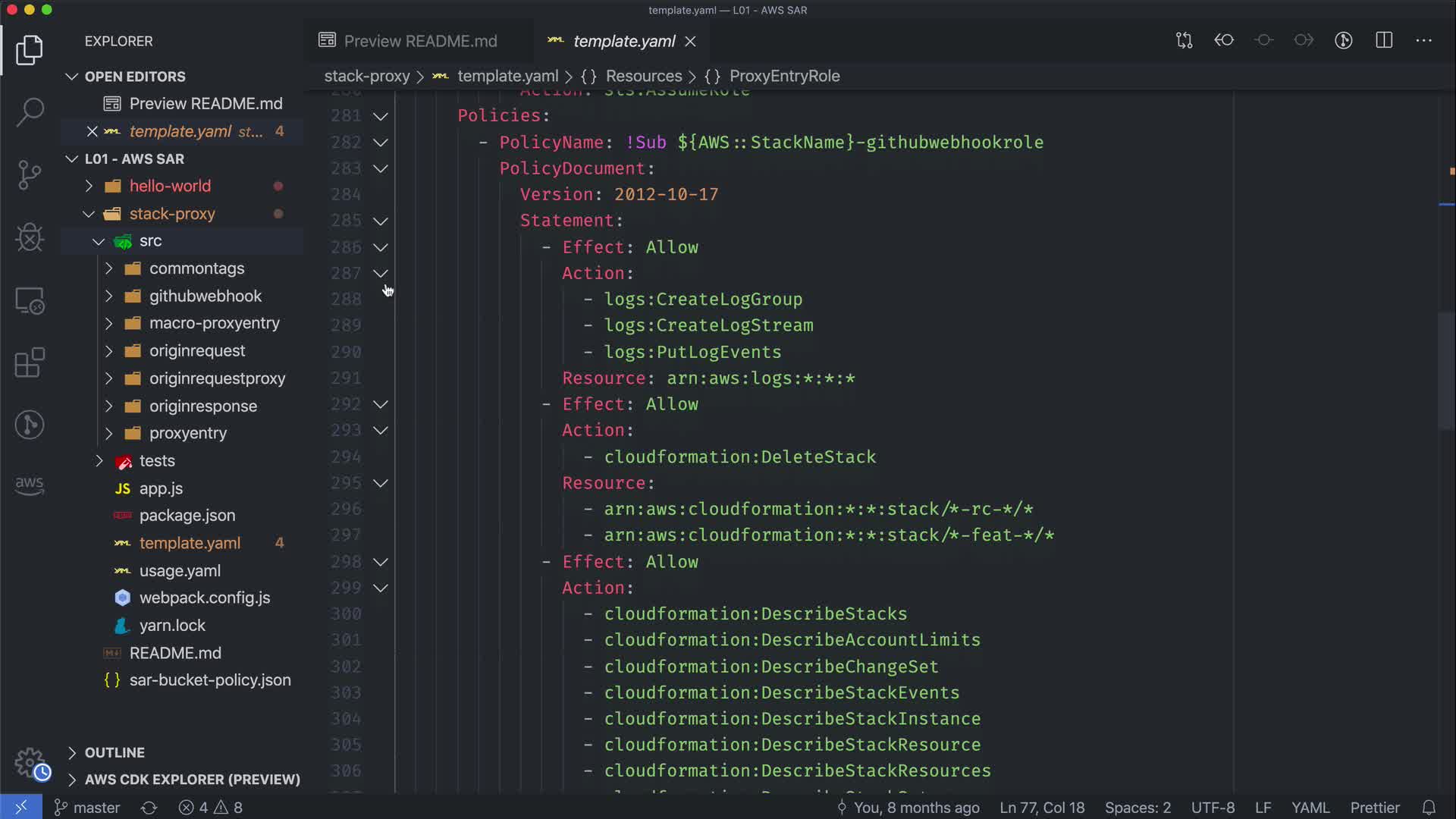Image resolution: width=1456 pixels, height=819 pixels.
Task: Open the Search view in activity bar
Action: [30, 112]
